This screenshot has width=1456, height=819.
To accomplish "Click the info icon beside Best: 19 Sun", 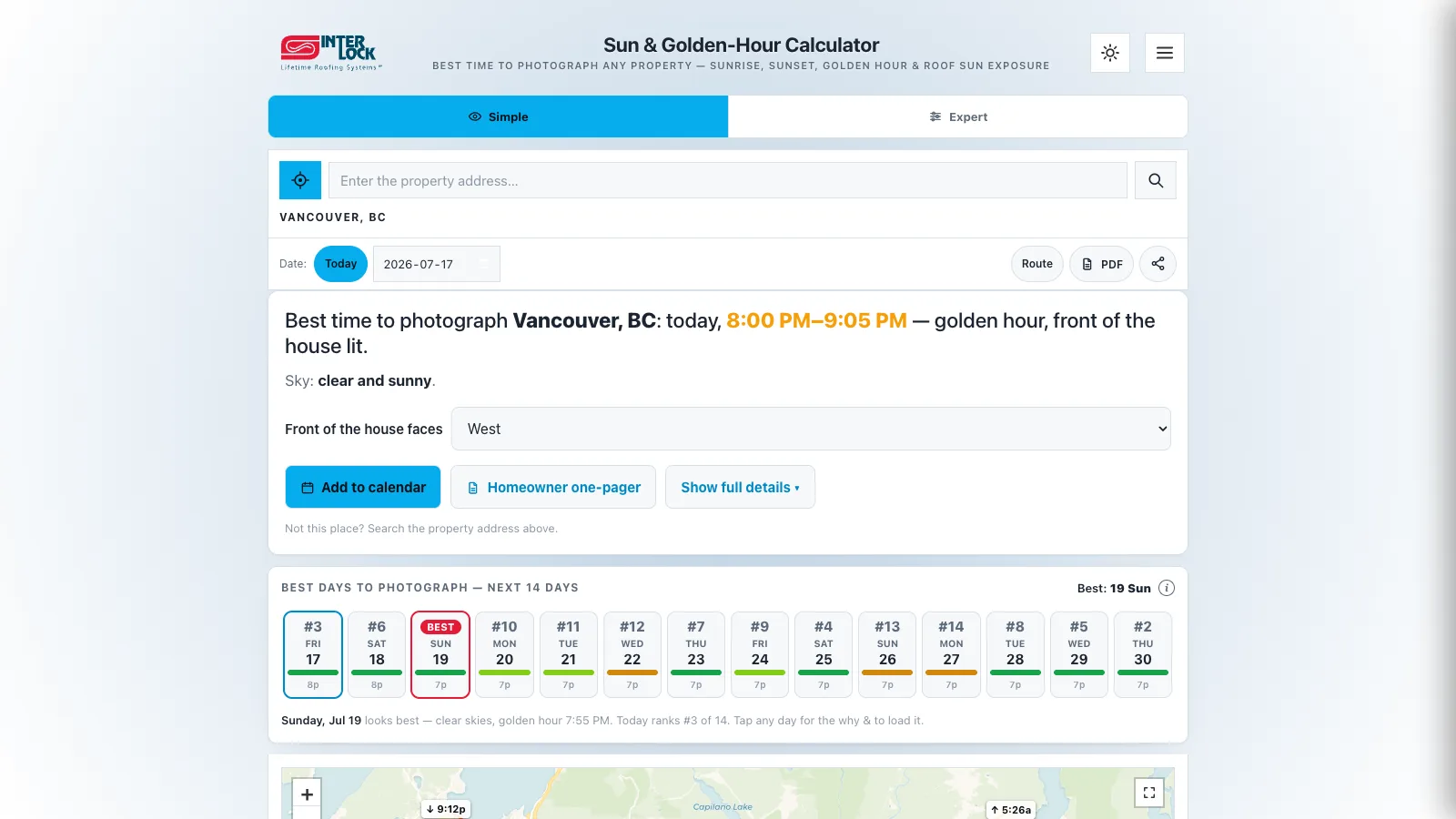I will pos(1167,588).
